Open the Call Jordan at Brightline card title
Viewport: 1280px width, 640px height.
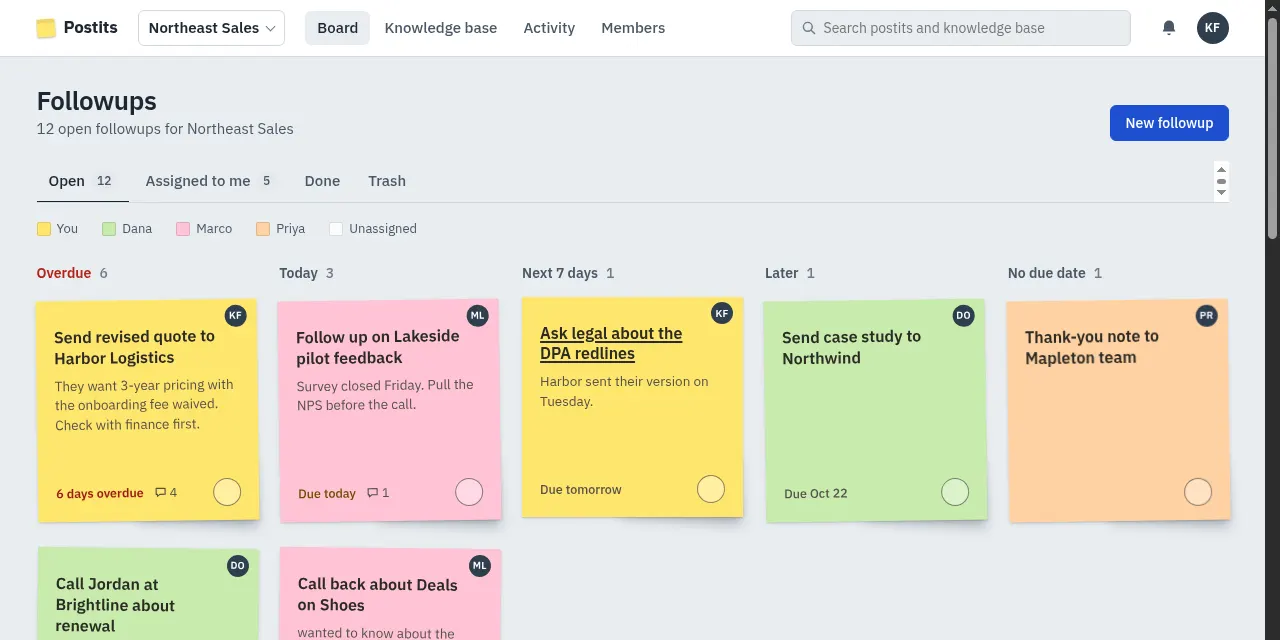(x=115, y=605)
